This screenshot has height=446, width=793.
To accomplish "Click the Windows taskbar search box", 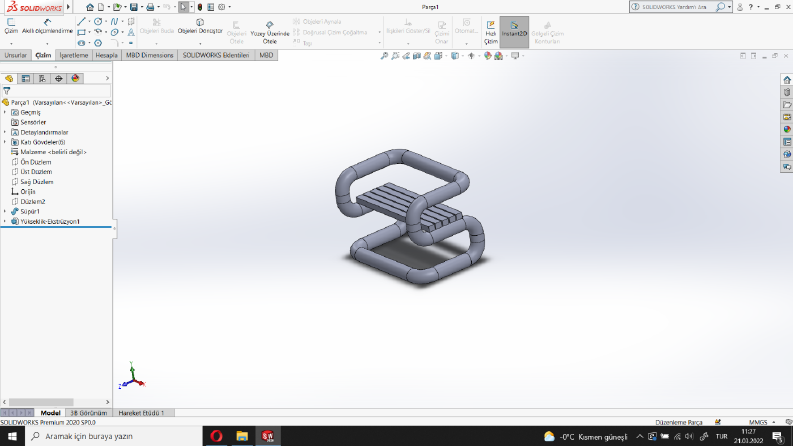I will 114,436.
